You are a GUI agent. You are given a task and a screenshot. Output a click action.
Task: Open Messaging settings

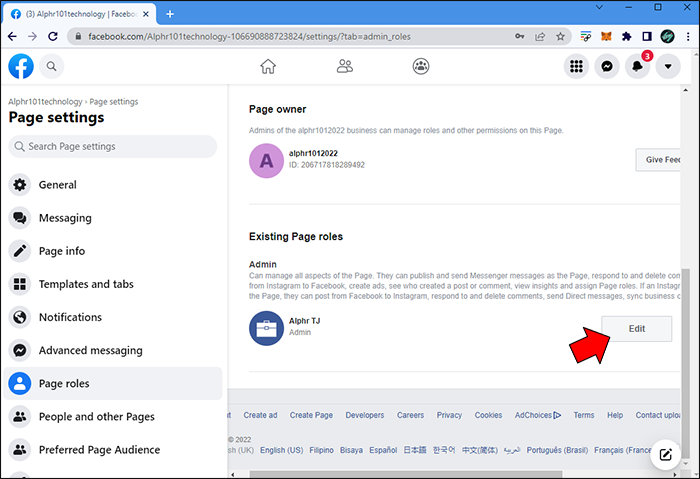tap(112, 218)
